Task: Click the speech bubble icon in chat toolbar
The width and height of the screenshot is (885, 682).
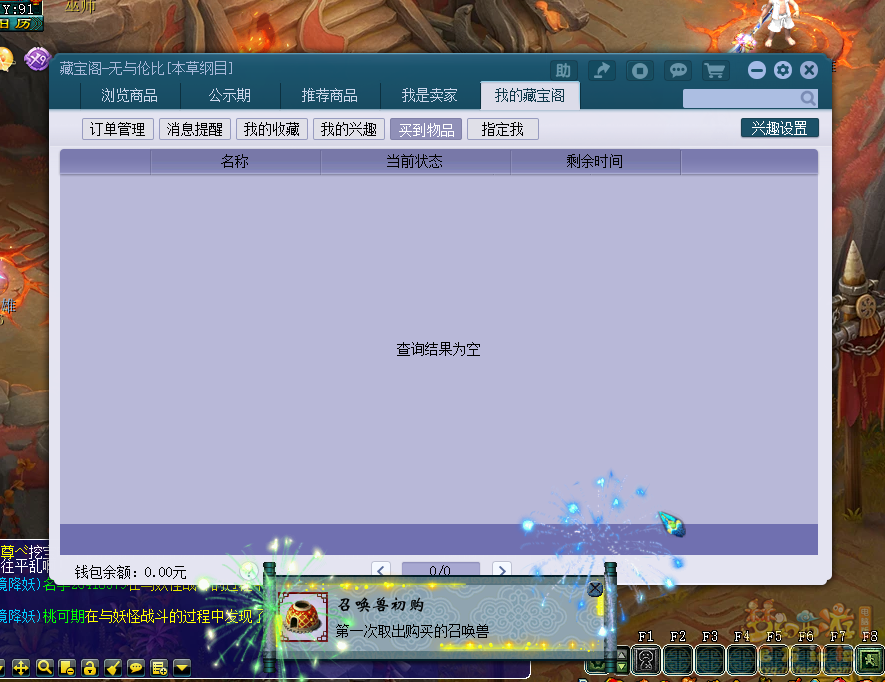Action: [x=136, y=668]
